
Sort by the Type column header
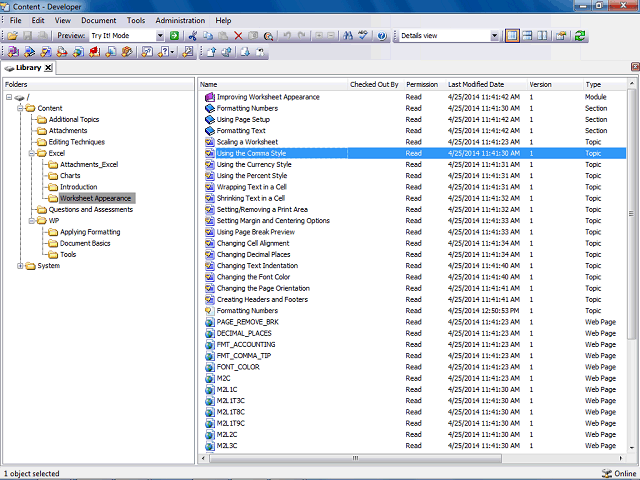(605, 84)
